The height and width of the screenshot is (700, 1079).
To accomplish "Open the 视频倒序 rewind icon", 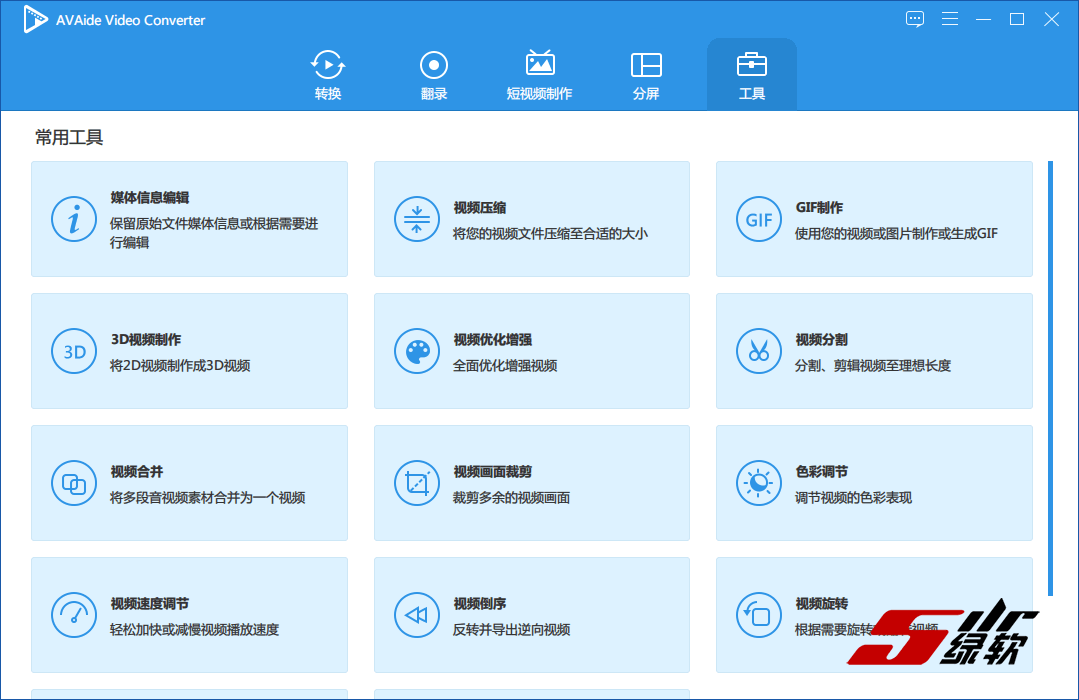I will tap(417, 615).
